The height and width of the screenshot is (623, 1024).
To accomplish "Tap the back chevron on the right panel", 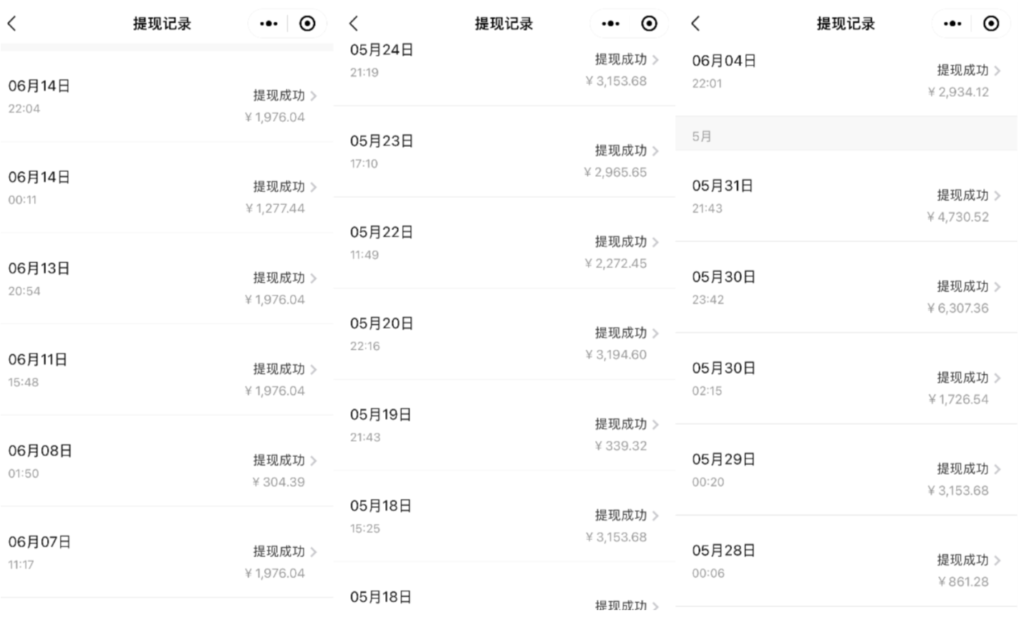I will coord(697,23).
